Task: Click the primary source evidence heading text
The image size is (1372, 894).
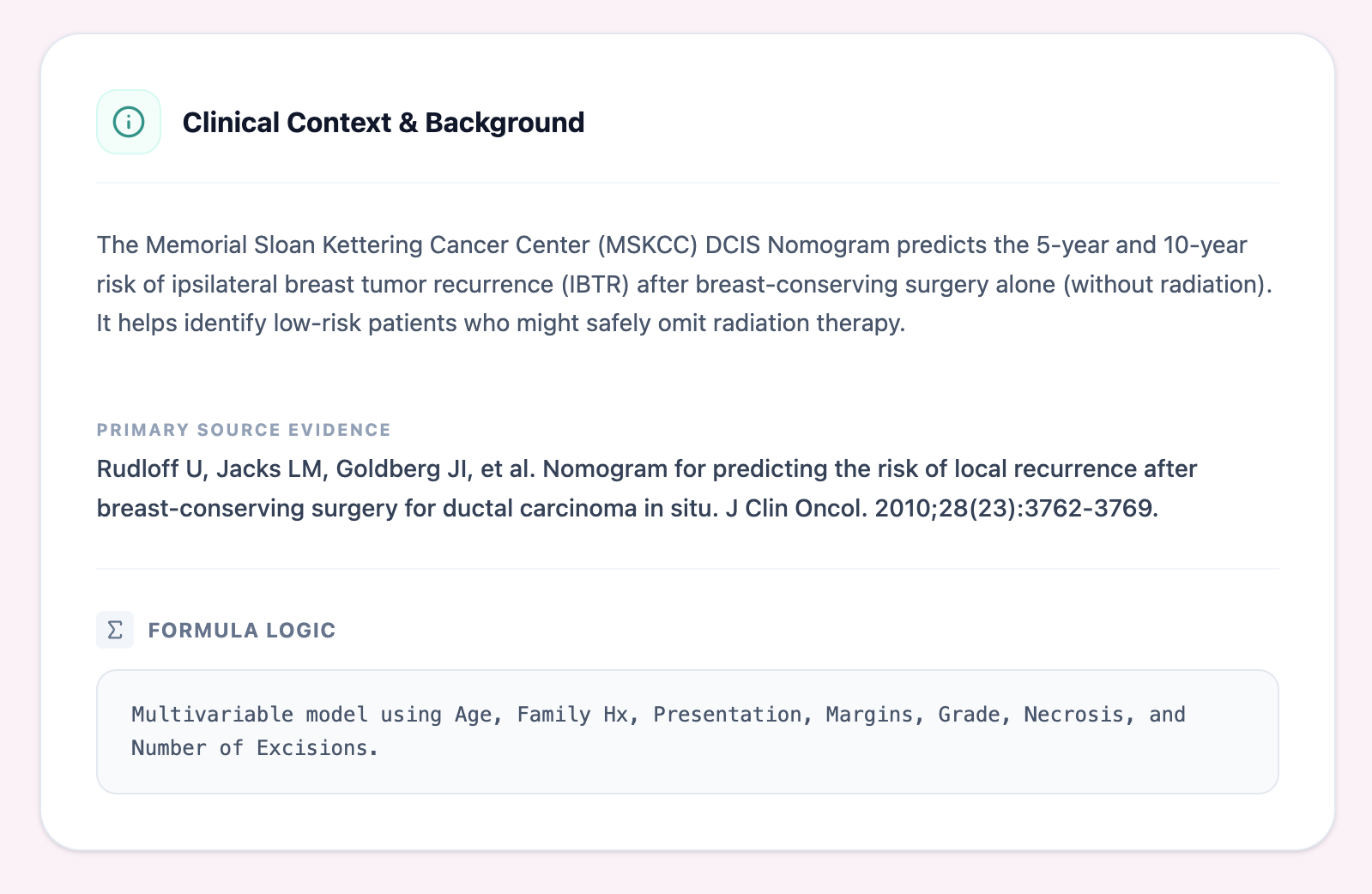Action: click(x=243, y=430)
